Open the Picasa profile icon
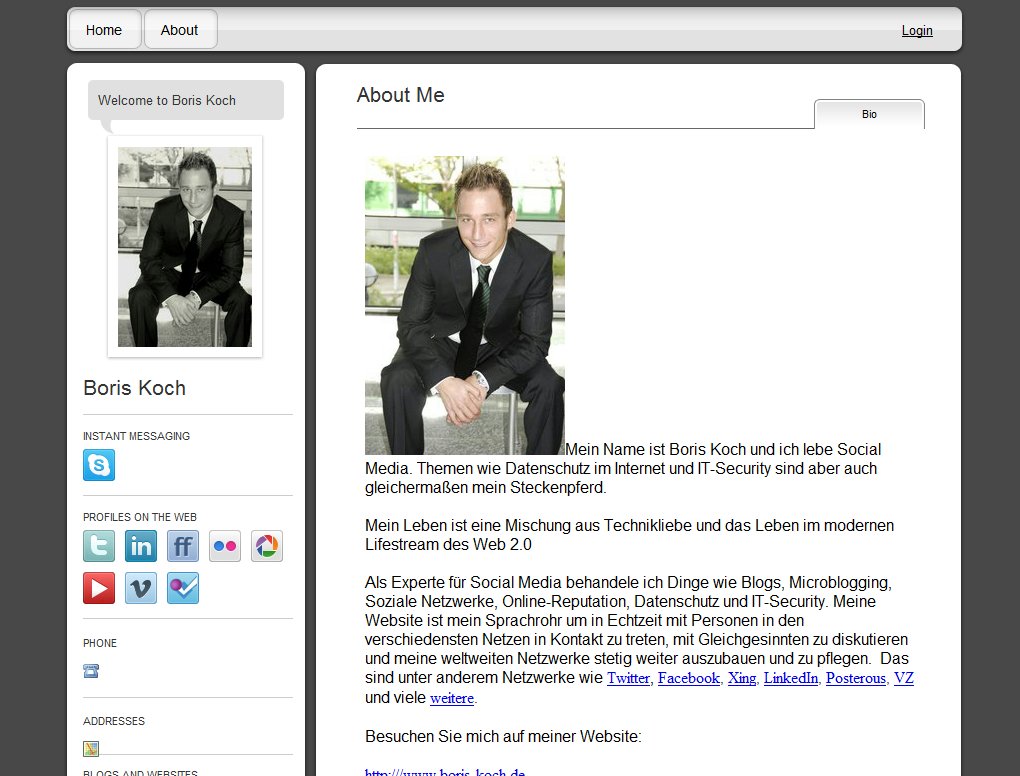Image resolution: width=1020 pixels, height=776 pixels. [267, 546]
